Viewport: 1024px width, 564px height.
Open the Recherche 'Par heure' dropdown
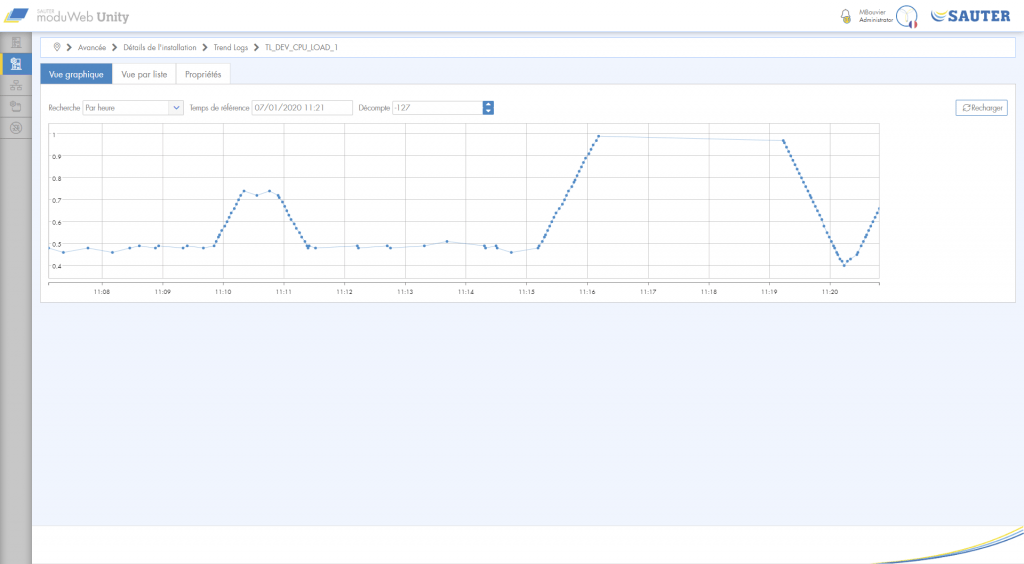coord(133,108)
